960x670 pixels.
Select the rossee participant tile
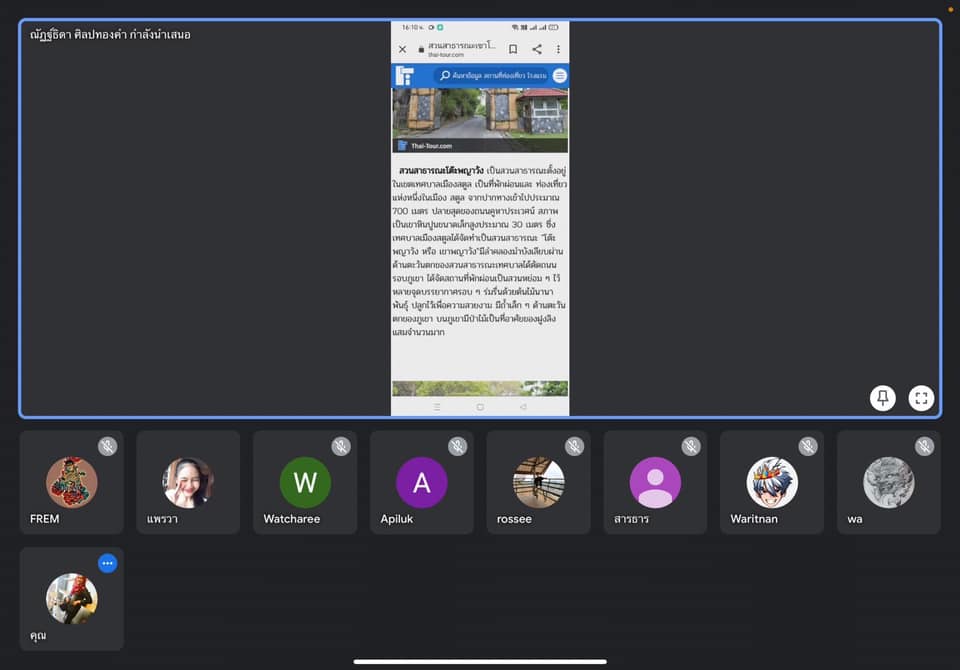538,482
